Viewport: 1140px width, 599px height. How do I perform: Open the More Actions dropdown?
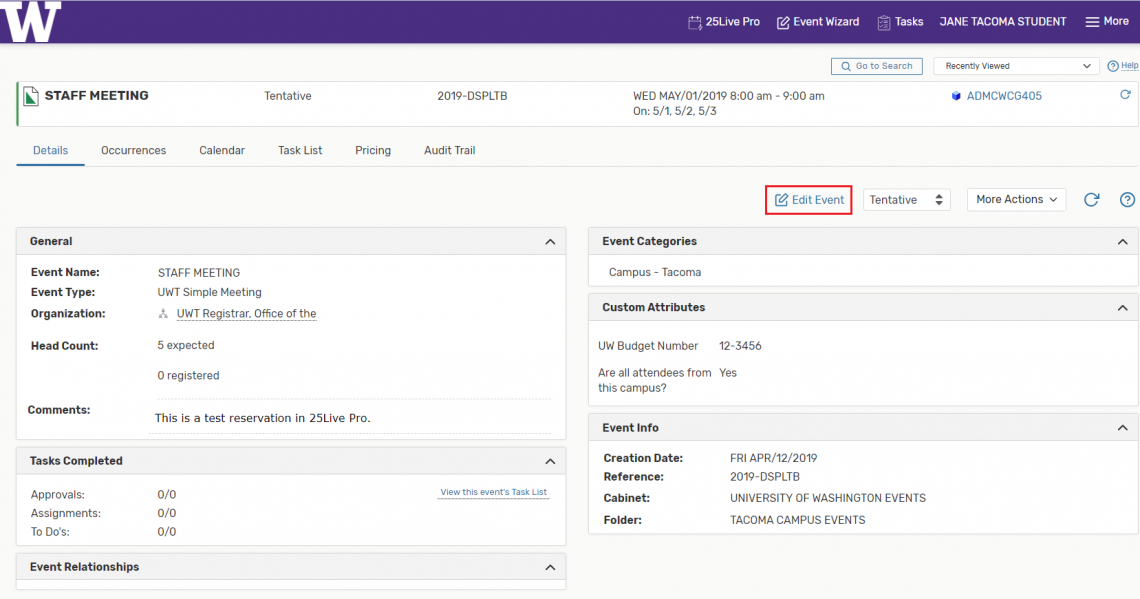(1016, 200)
